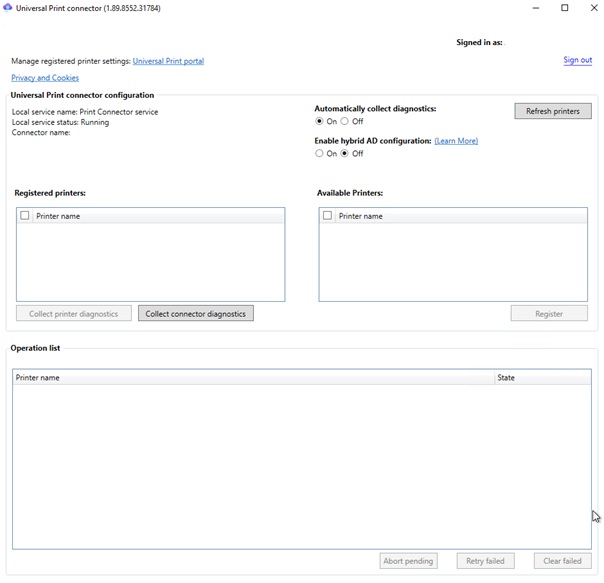Minimize the Universal Print connector window
The height and width of the screenshot is (583, 604).
pyautogui.click(x=536, y=8)
